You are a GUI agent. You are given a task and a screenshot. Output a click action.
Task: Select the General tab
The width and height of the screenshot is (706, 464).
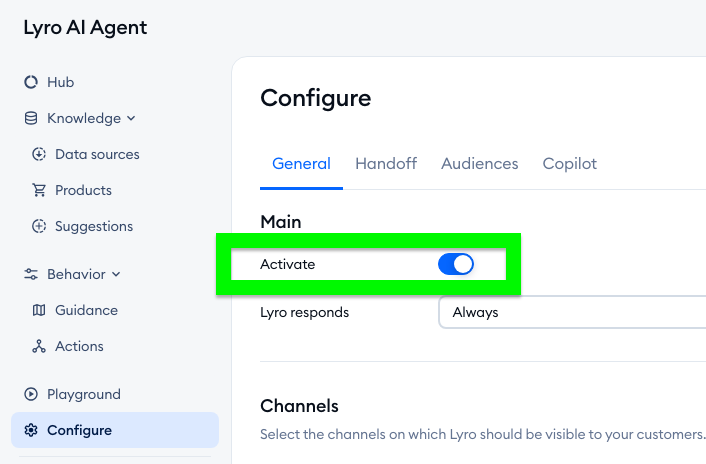click(301, 164)
